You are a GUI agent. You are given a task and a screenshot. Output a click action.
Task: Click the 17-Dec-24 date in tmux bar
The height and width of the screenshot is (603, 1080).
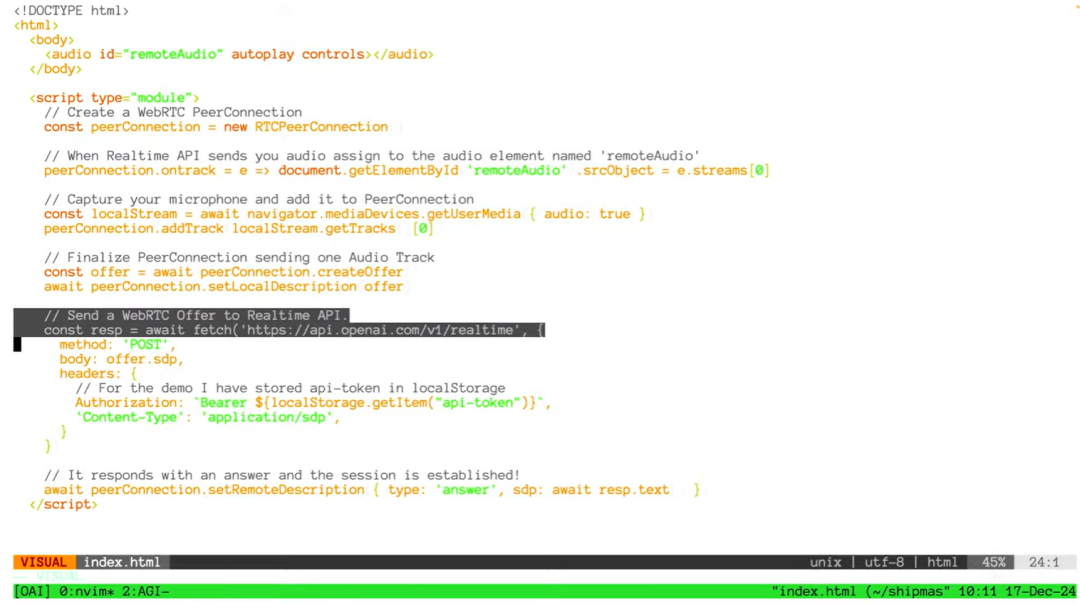click(1040, 591)
